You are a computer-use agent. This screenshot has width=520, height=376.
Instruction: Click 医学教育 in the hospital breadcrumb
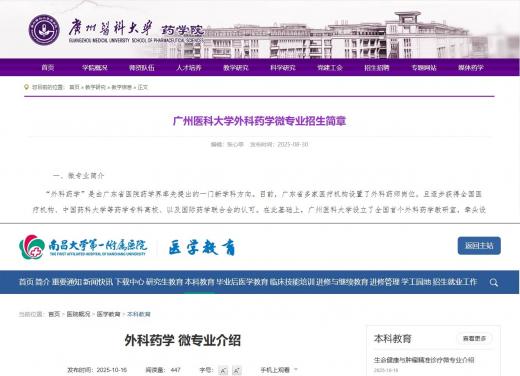[108, 314]
